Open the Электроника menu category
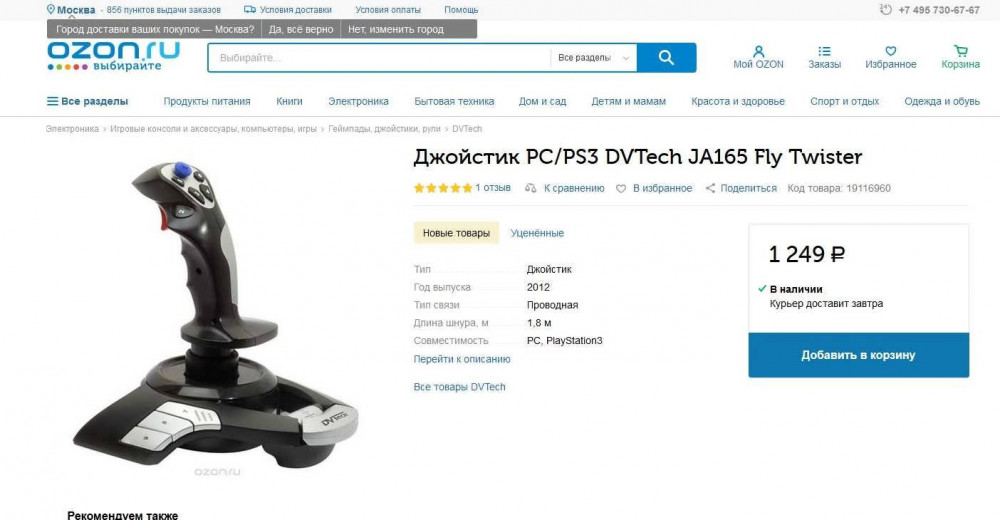Image resolution: width=1000 pixels, height=520 pixels. click(358, 101)
